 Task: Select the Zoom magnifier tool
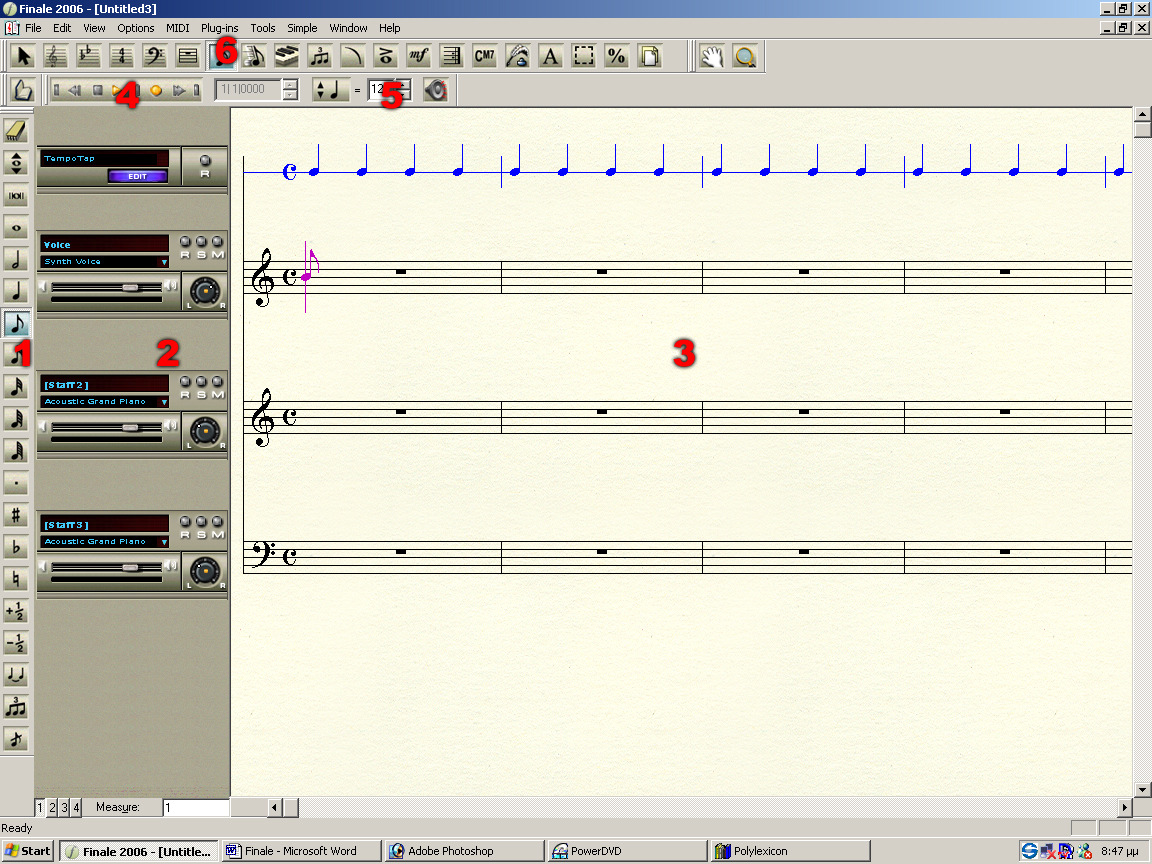click(x=745, y=57)
